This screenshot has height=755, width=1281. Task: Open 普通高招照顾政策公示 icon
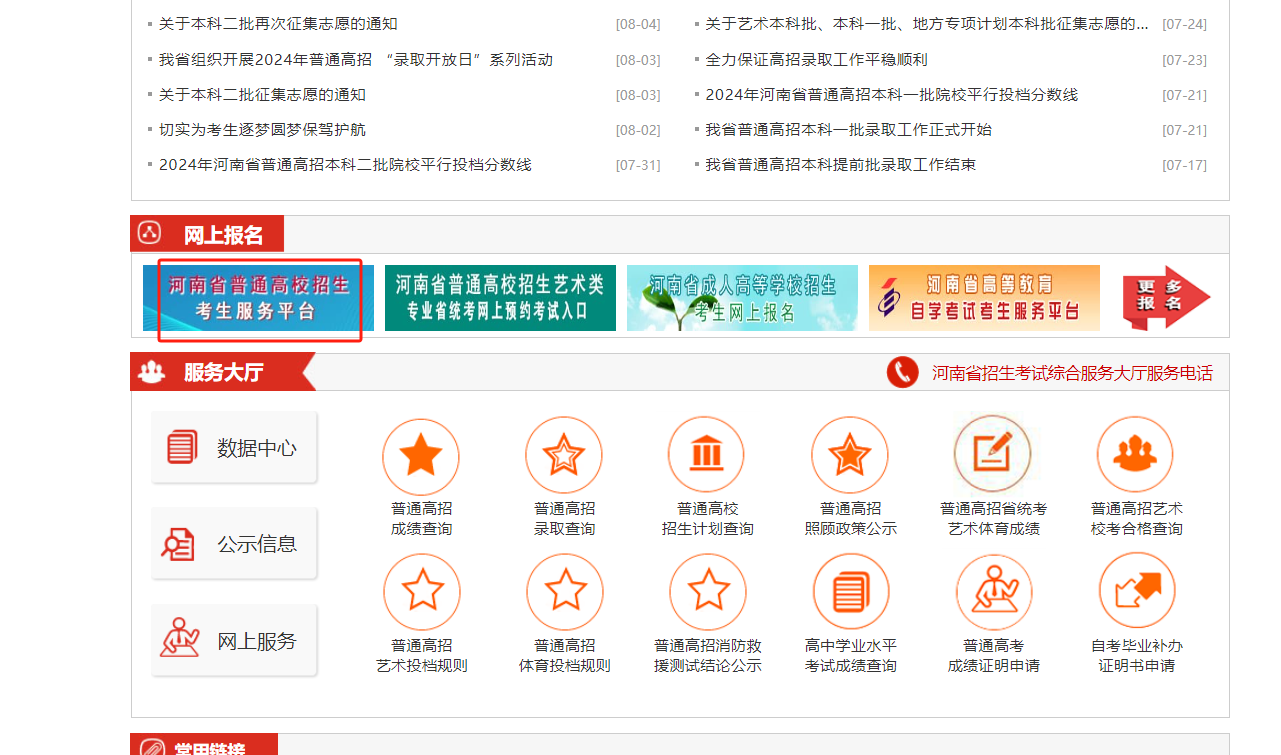(850, 456)
